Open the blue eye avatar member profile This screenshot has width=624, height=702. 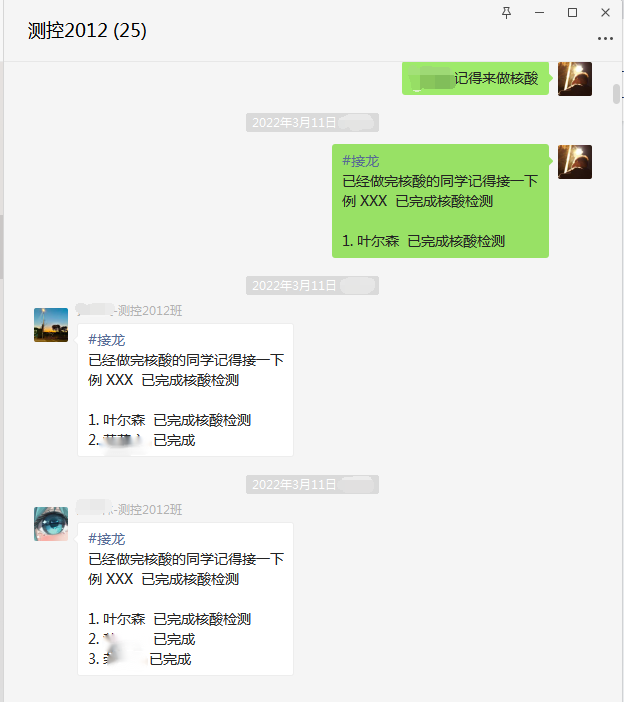[x=51, y=524]
